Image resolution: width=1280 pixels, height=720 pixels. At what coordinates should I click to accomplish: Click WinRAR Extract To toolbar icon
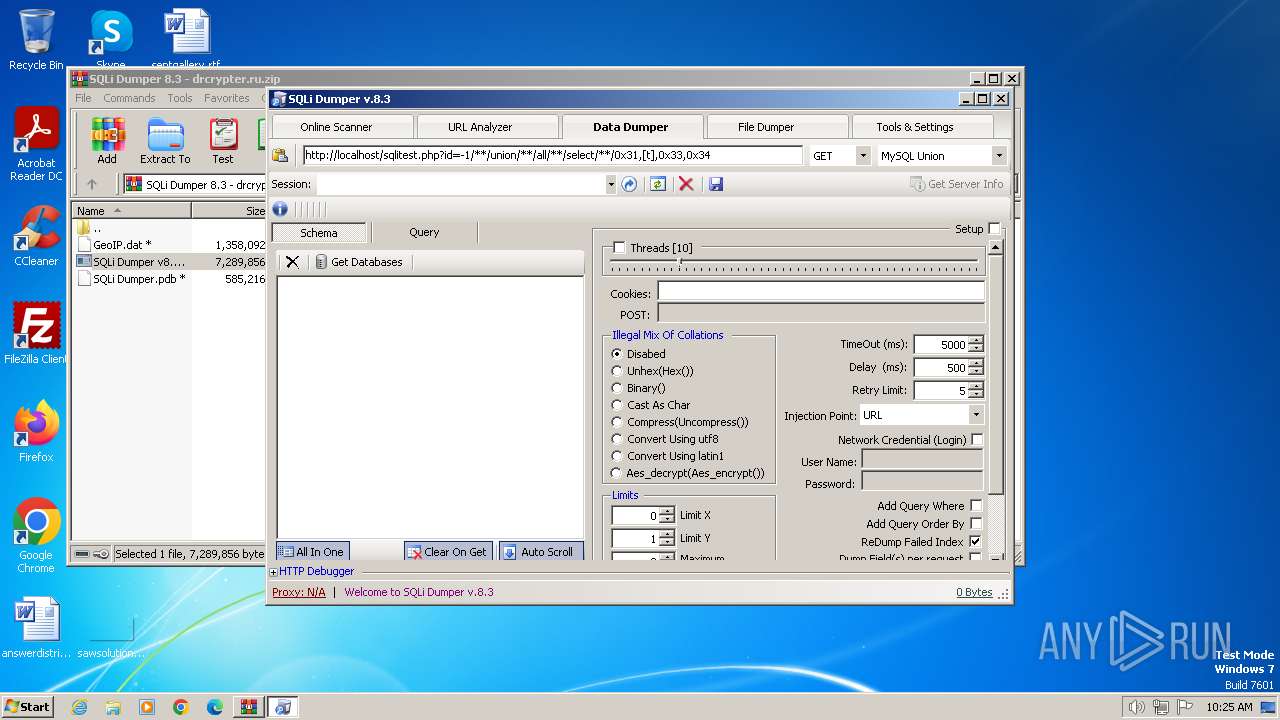click(165, 141)
